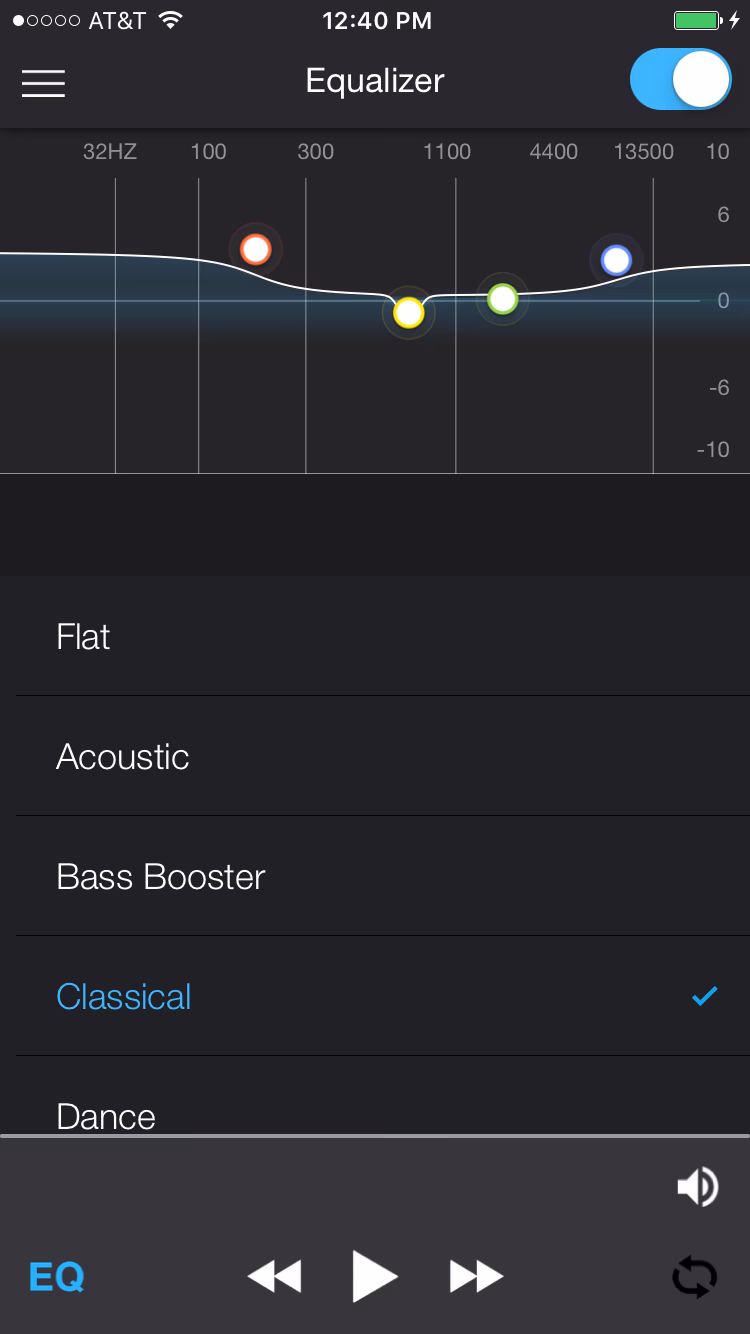Open the side menu to browse options
This screenshot has width=750, height=1334.
coord(43,83)
